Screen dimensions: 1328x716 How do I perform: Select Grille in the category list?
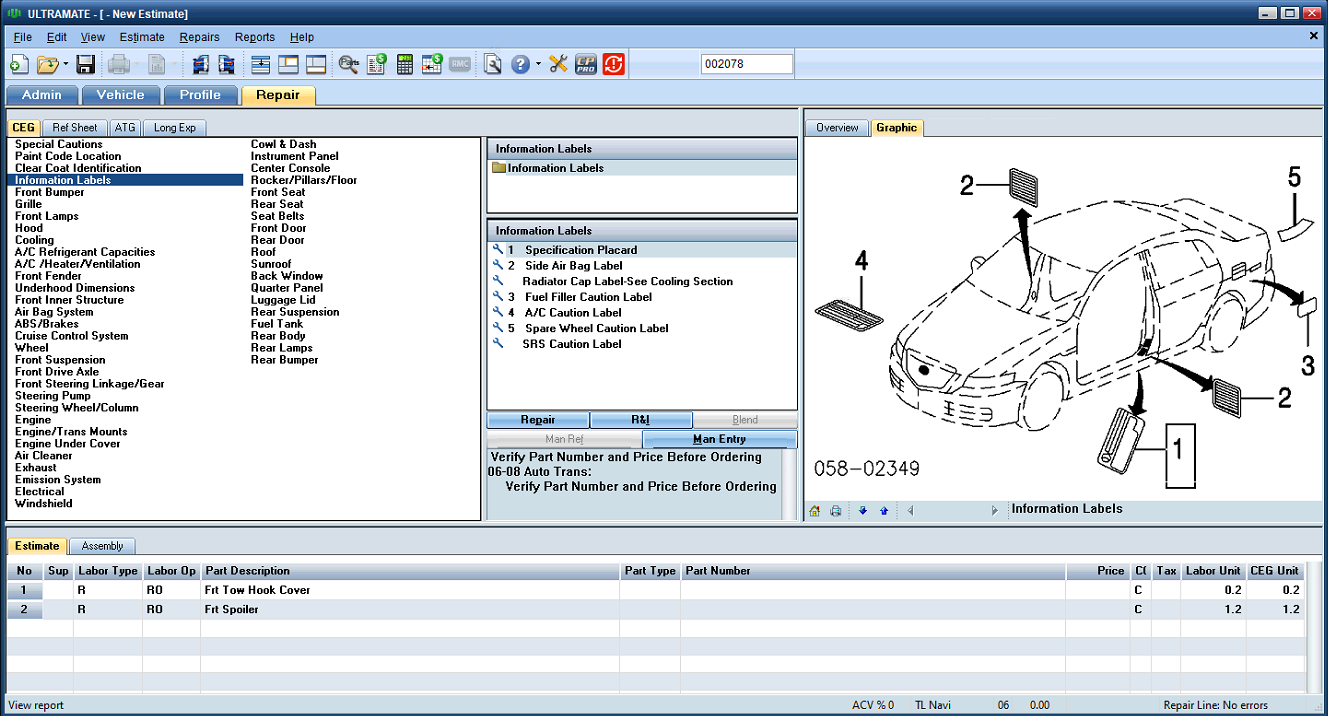pyautogui.click(x=29, y=204)
